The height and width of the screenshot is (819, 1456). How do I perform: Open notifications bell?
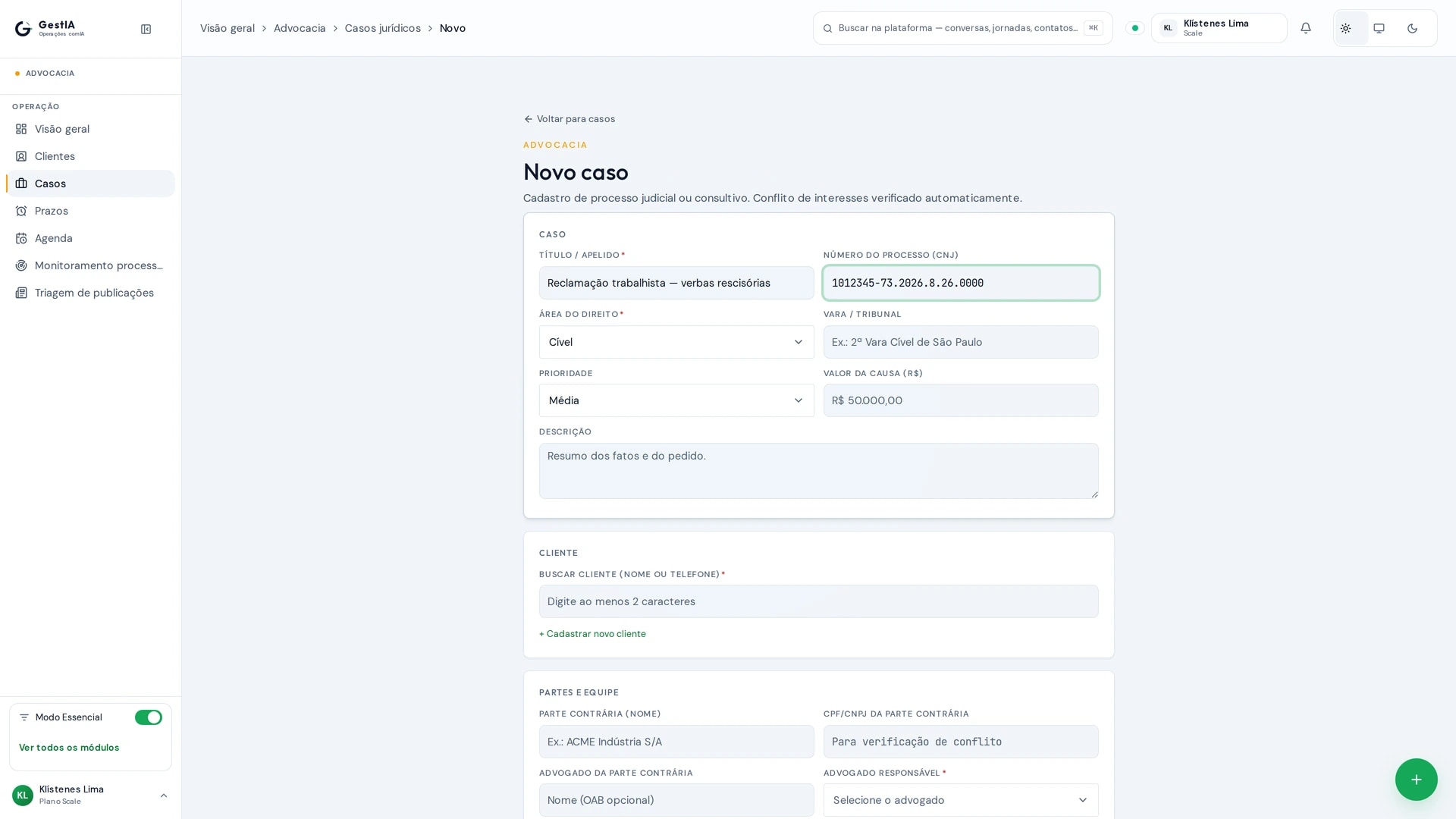point(1306,28)
